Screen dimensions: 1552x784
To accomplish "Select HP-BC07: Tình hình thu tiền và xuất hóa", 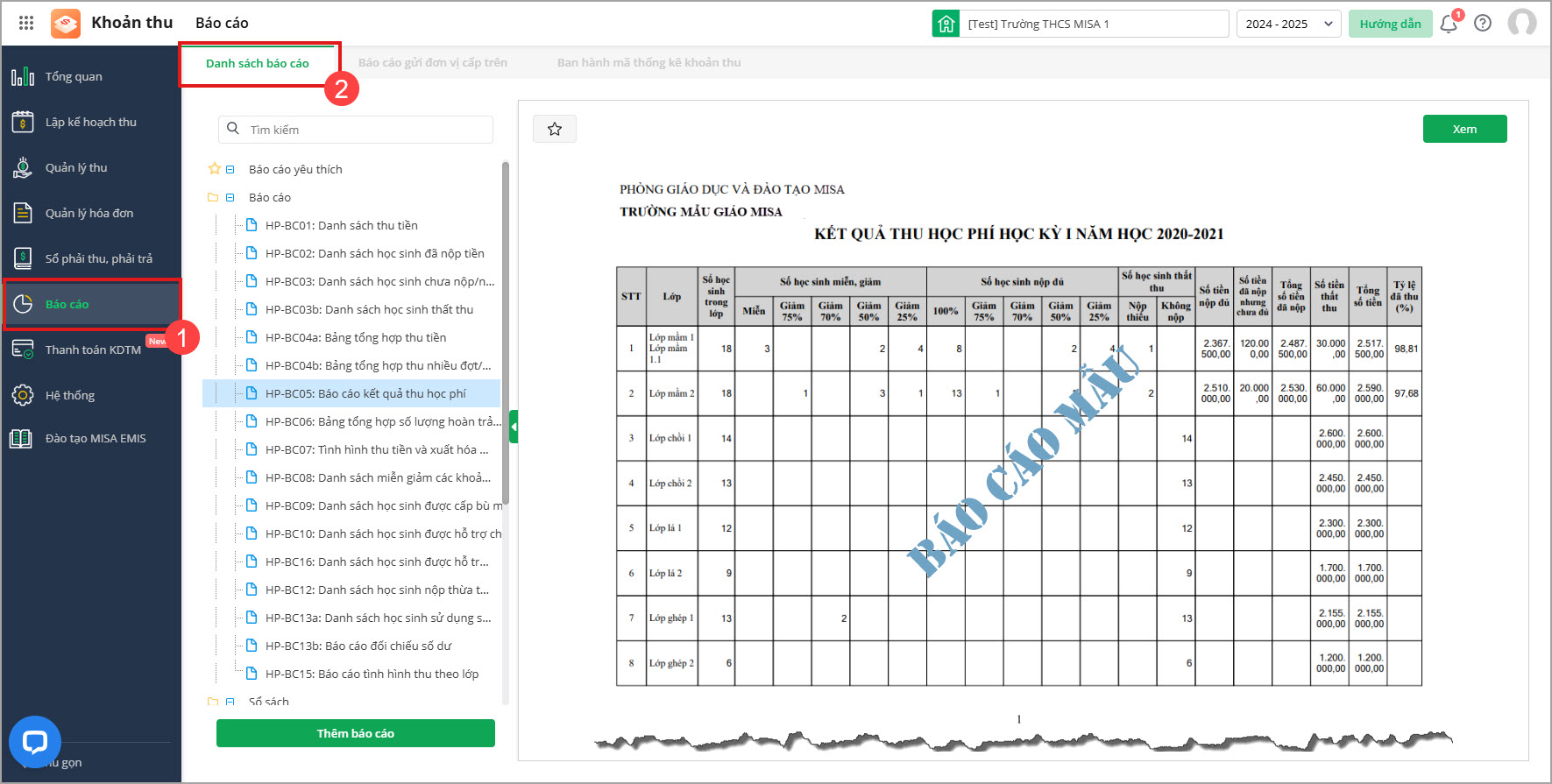I will coord(351,449).
